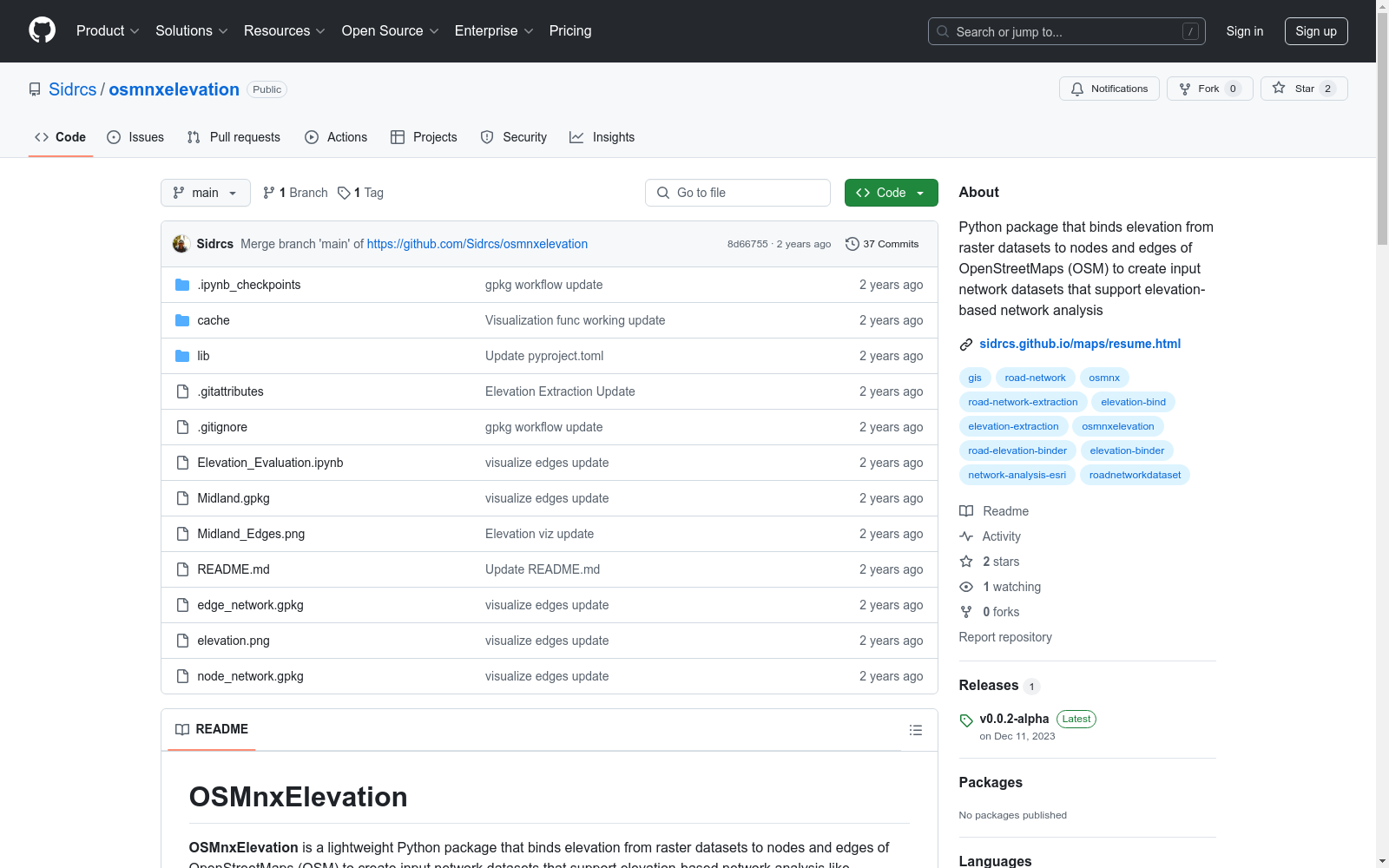The width and height of the screenshot is (1389, 868).
Task: Select the gis topic tag
Action: (975, 378)
